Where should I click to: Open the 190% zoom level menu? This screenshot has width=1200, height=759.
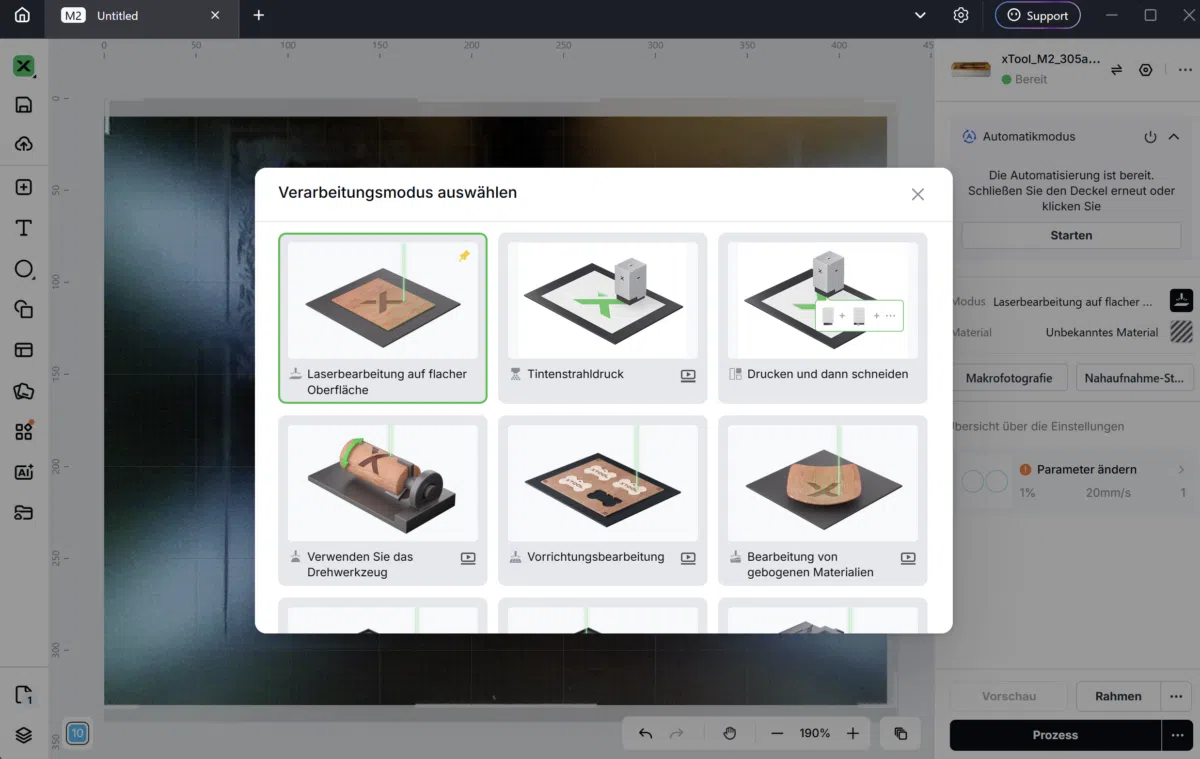coord(815,733)
